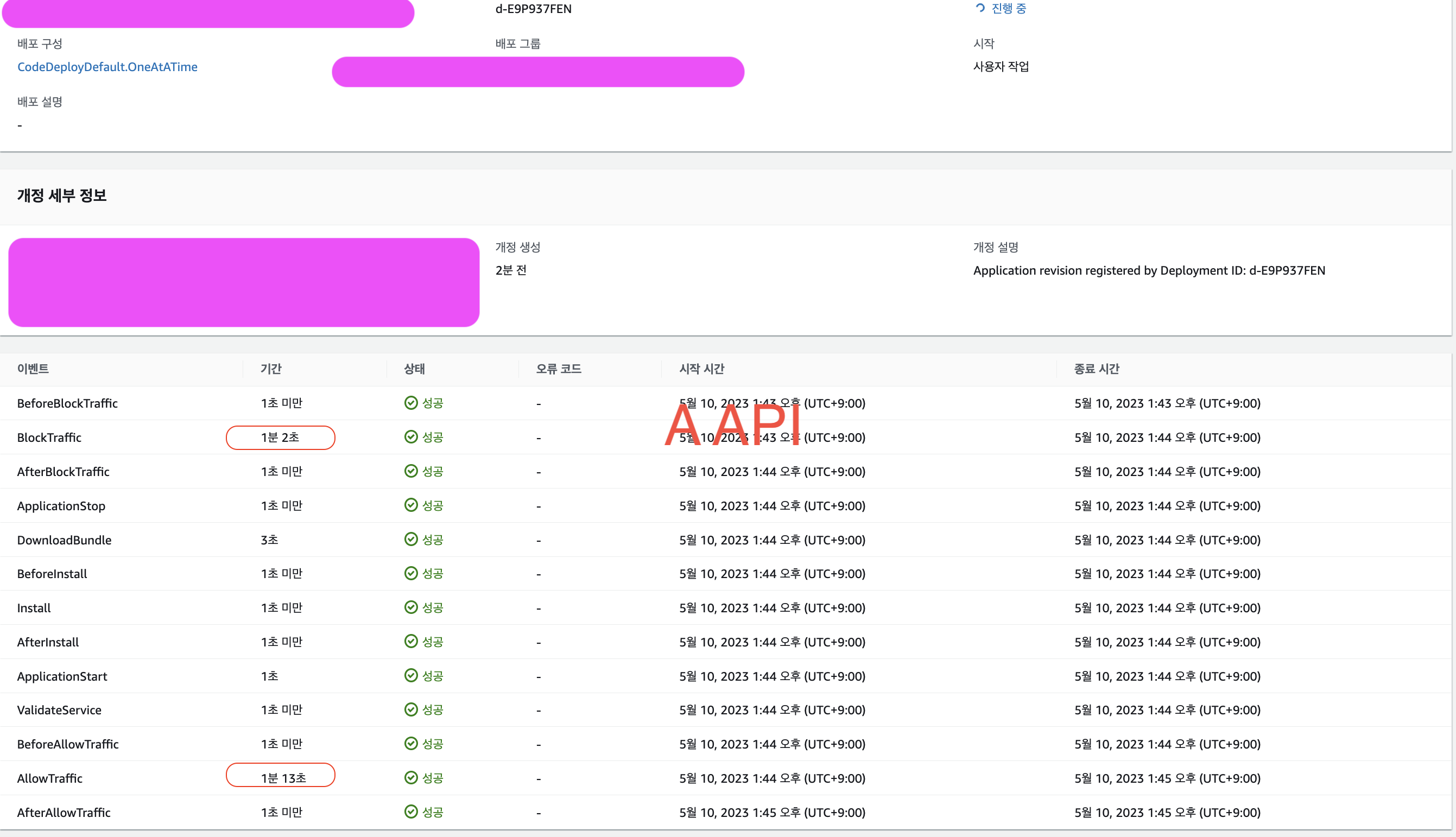Click the success check icon in BlockTraffic row

pyautogui.click(x=410, y=437)
